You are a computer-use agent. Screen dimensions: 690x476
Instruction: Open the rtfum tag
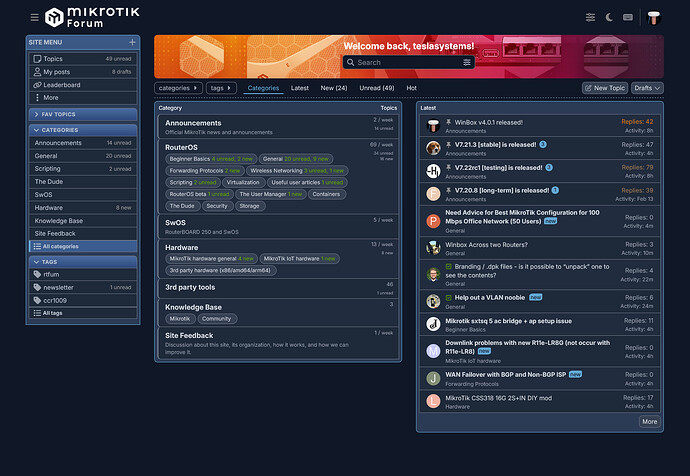coord(83,274)
